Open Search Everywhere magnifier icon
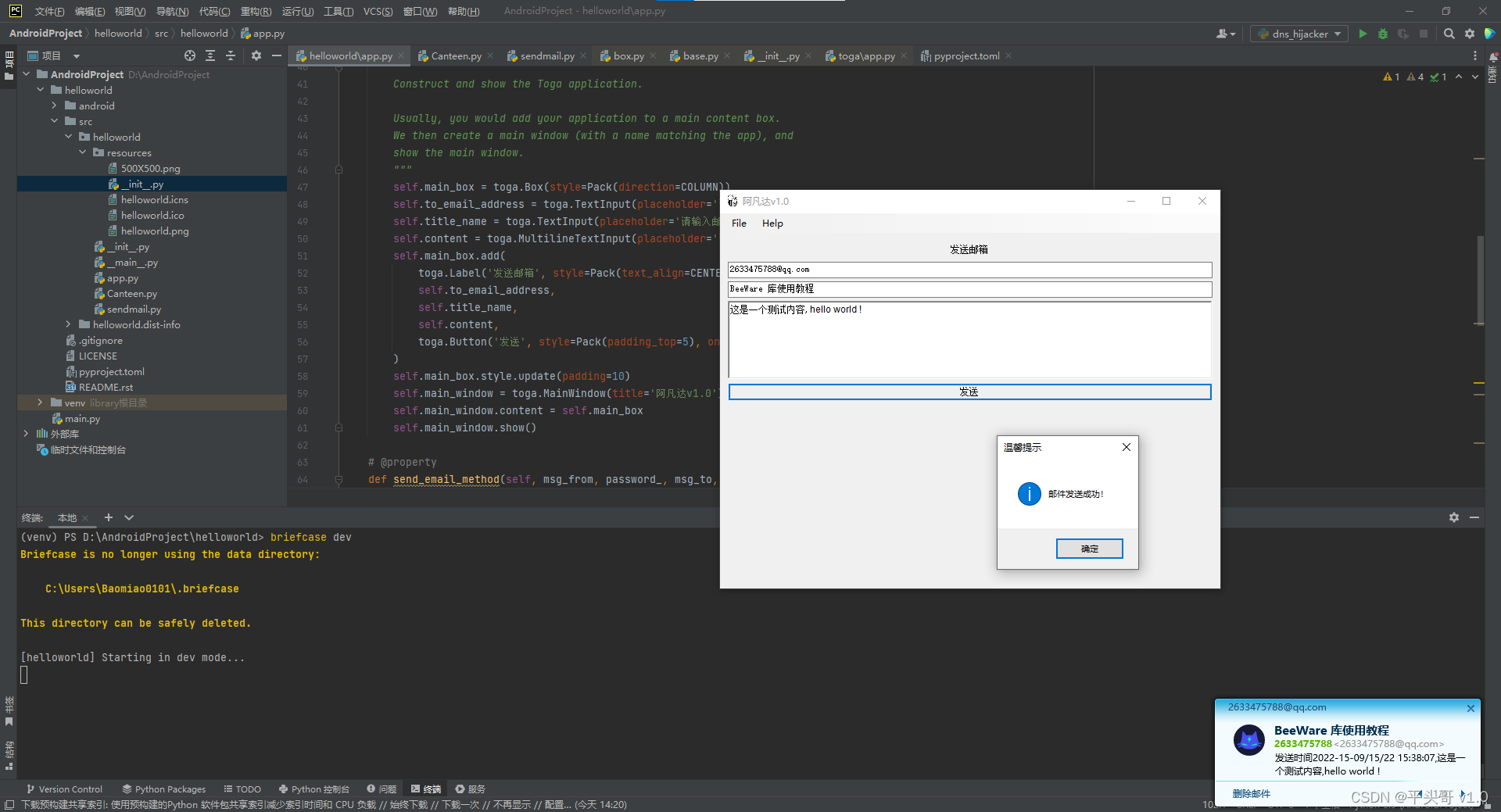 1449,34
